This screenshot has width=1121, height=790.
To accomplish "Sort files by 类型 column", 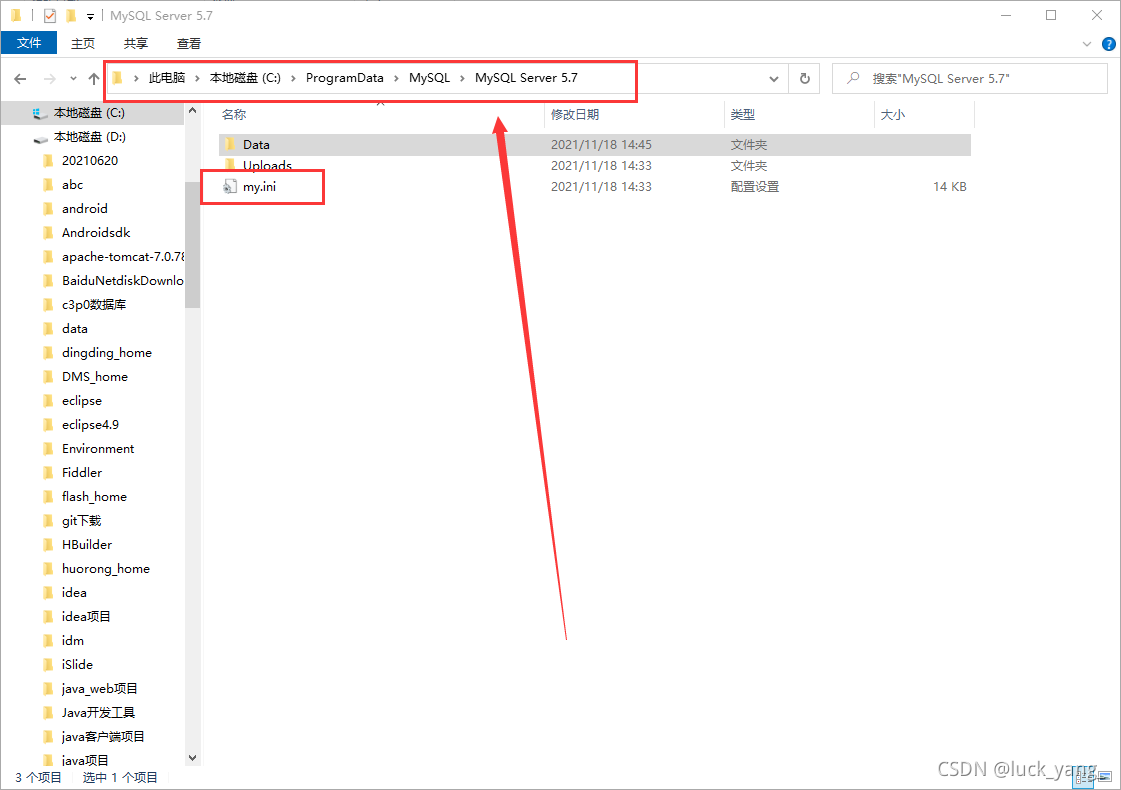I will click(x=743, y=114).
